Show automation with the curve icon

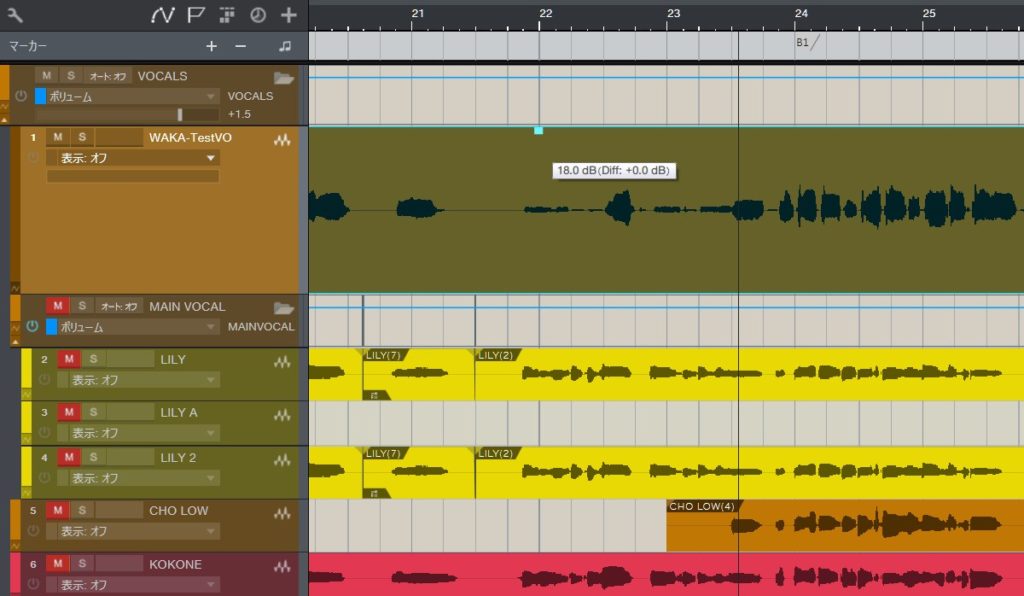pos(163,14)
